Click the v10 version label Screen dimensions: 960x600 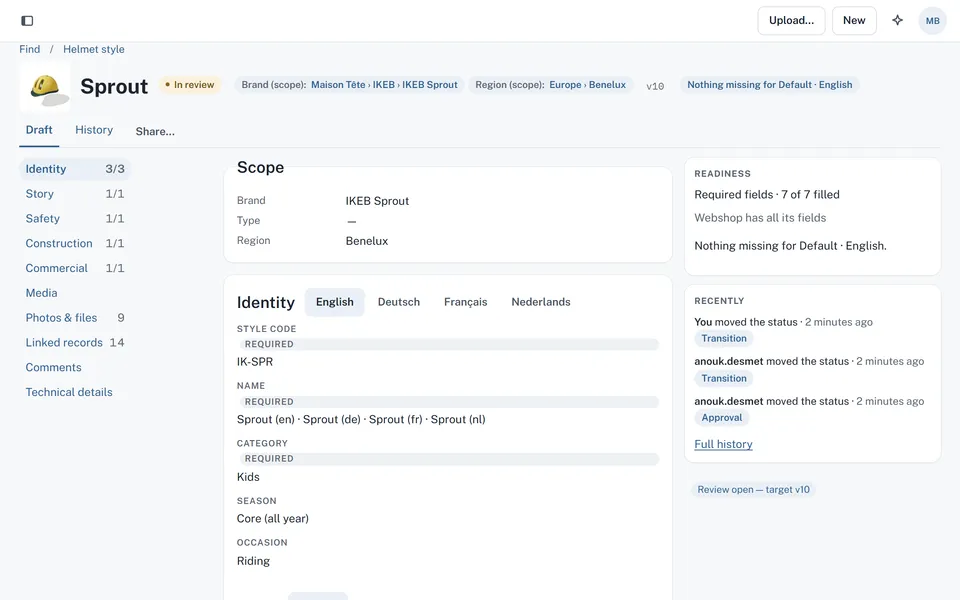click(x=655, y=86)
